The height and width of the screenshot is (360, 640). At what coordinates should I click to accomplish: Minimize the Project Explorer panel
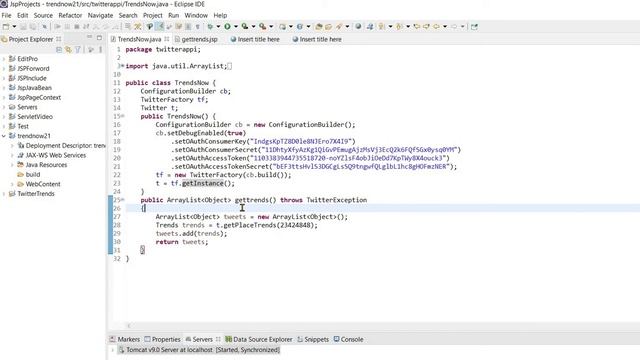click(89, 38)
